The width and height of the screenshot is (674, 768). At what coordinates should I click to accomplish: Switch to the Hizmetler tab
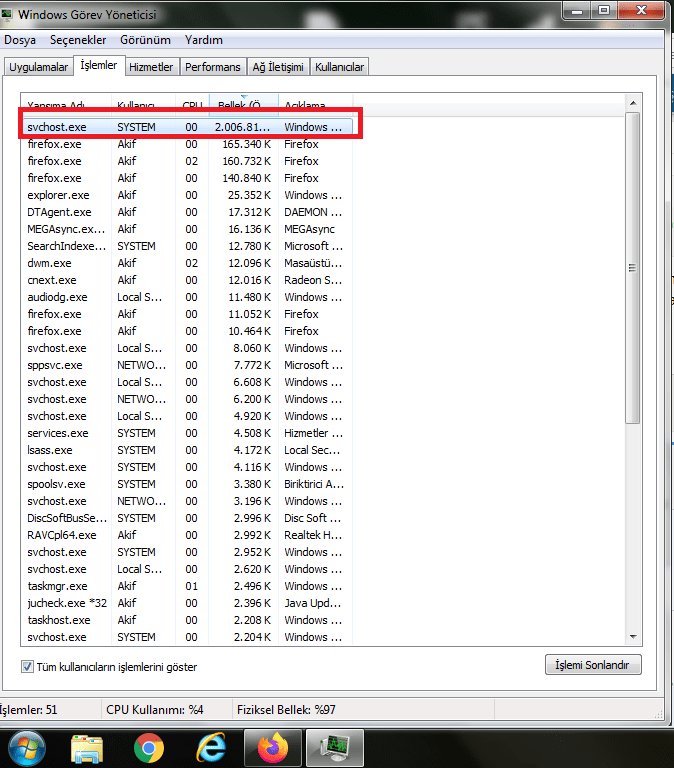pyautogui.click(x=151, y=67)
